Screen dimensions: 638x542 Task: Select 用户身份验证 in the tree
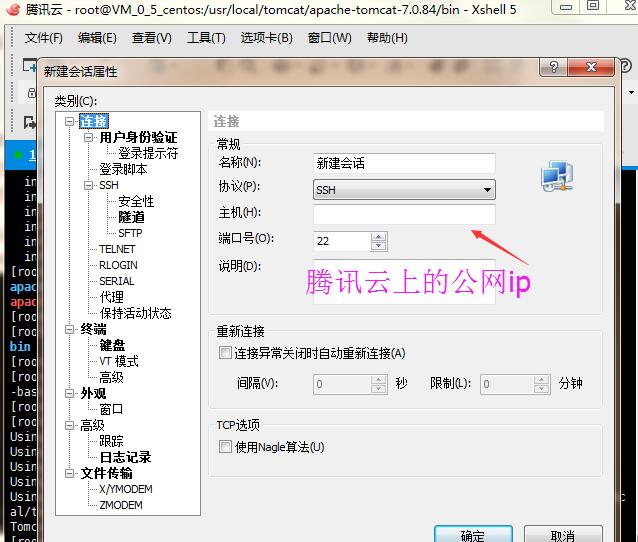138,138
